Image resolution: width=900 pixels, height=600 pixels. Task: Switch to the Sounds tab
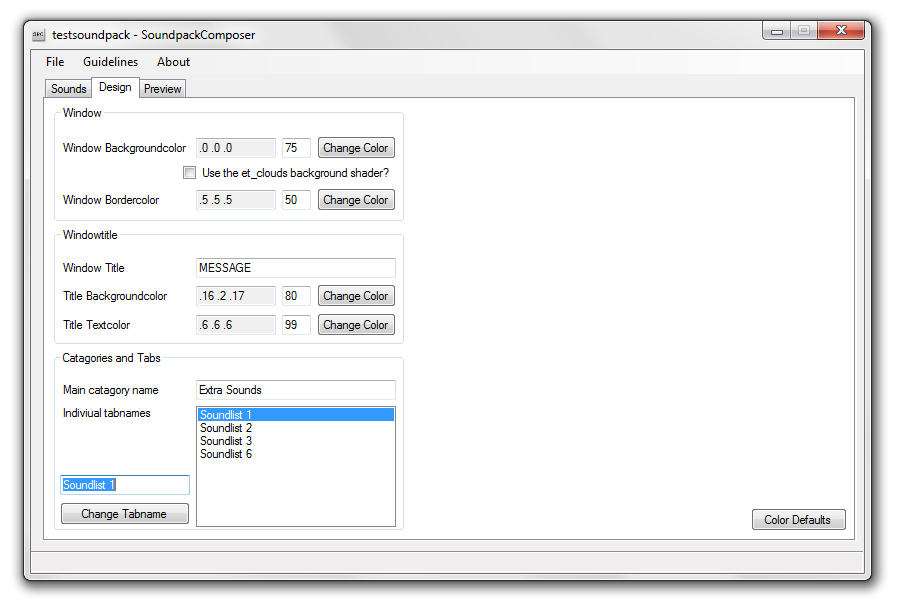pos(69,89)
